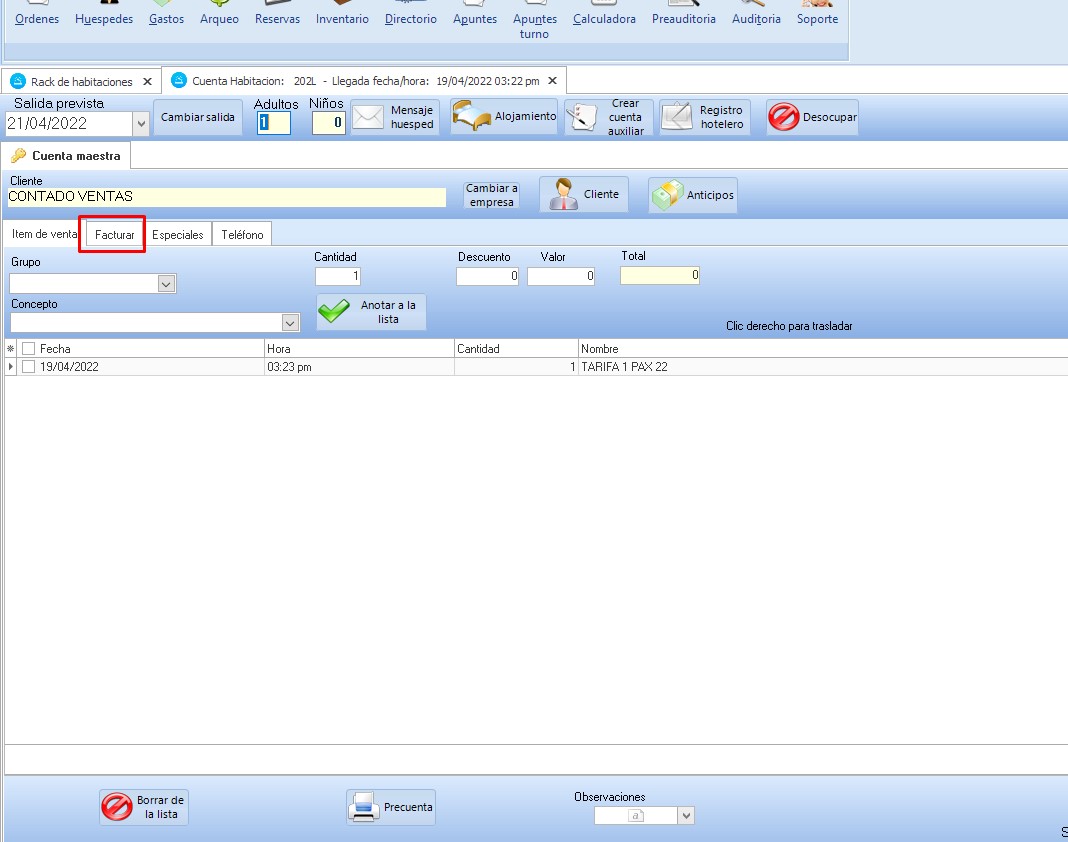This screenshot has width=1068, height=842.
Task: Click the Alojamiento bed icon
Action: click(472, 117)
